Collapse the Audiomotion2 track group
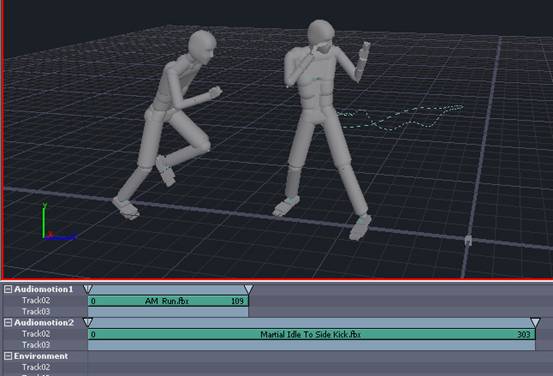This screenshot has width=553, height=376. point(8,323)
